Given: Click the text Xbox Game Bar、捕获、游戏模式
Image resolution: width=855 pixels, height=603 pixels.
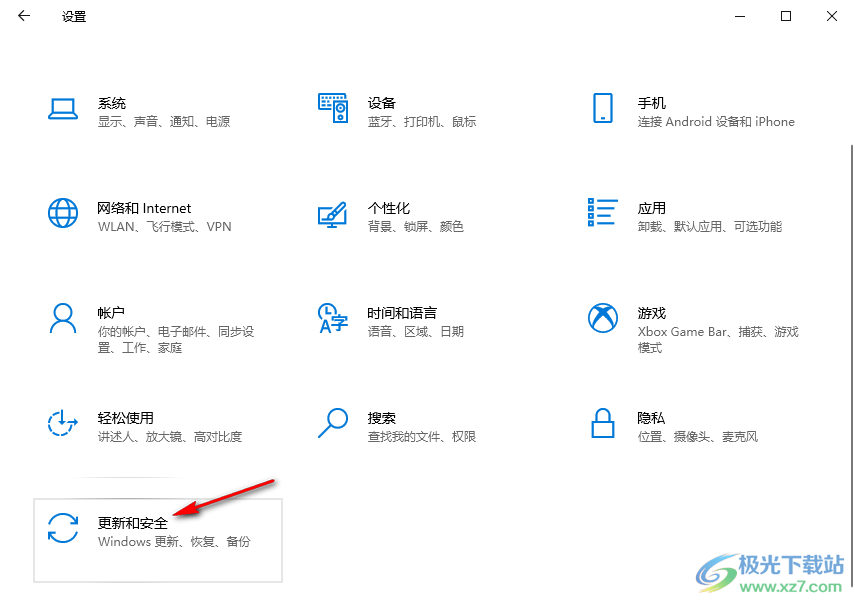Looking at the screenshot, I should pyautogui.click(x=718, y=340).
